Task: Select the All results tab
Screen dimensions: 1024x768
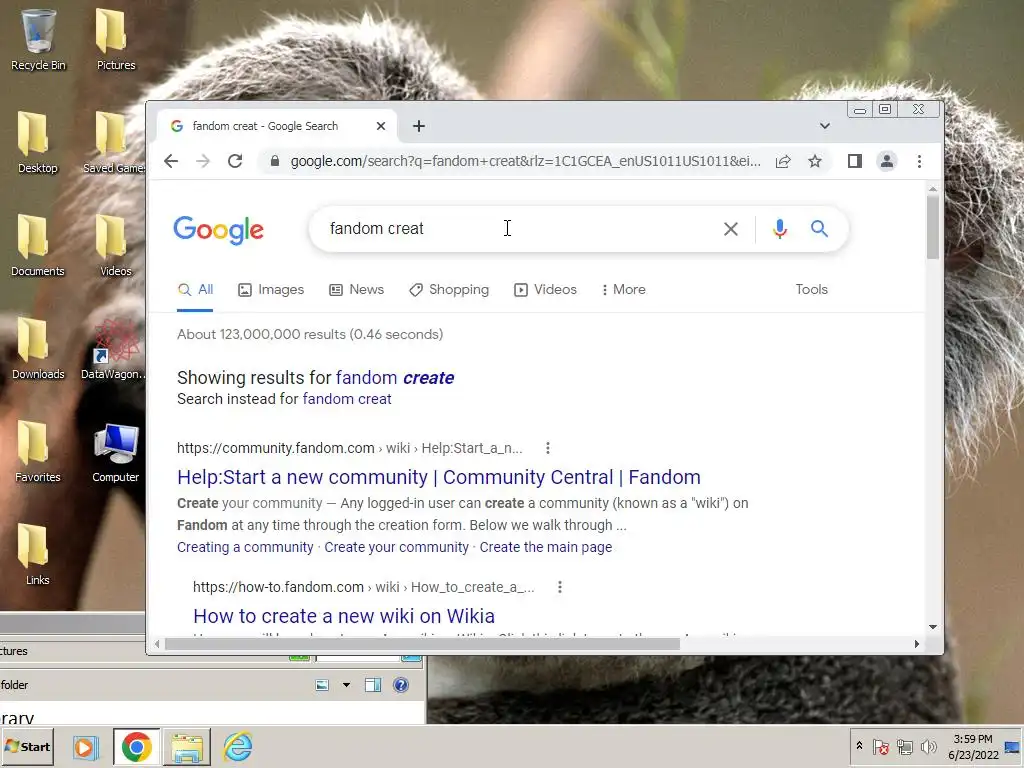Action: coord(196,289)
